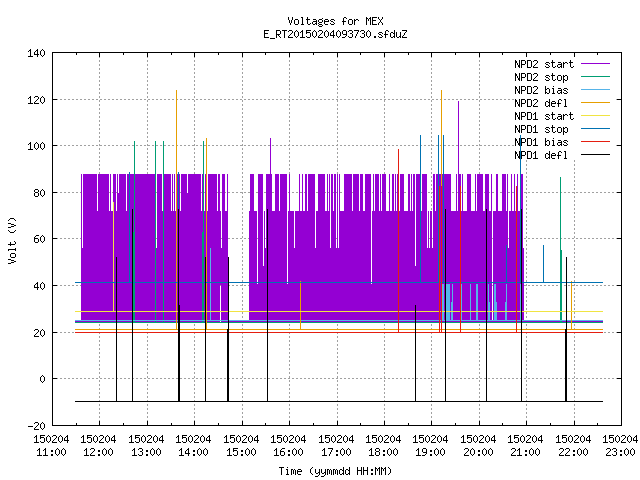
Task: Click the 18:00 x-axis time label
Action: point(383,452)
